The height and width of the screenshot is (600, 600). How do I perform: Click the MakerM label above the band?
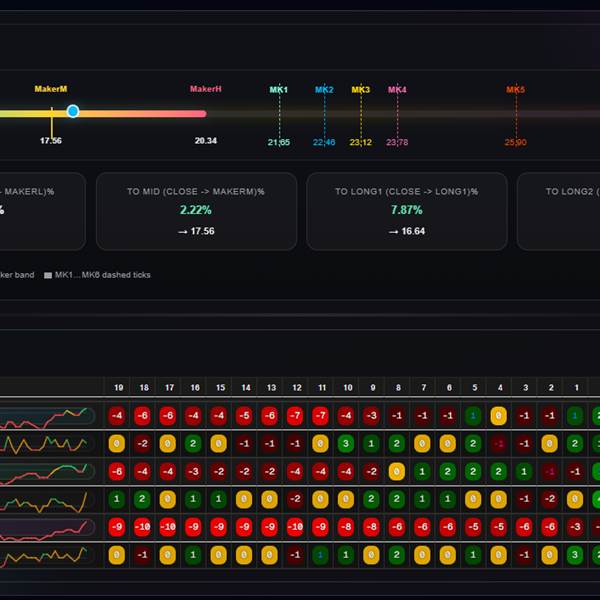click(51, 89)
